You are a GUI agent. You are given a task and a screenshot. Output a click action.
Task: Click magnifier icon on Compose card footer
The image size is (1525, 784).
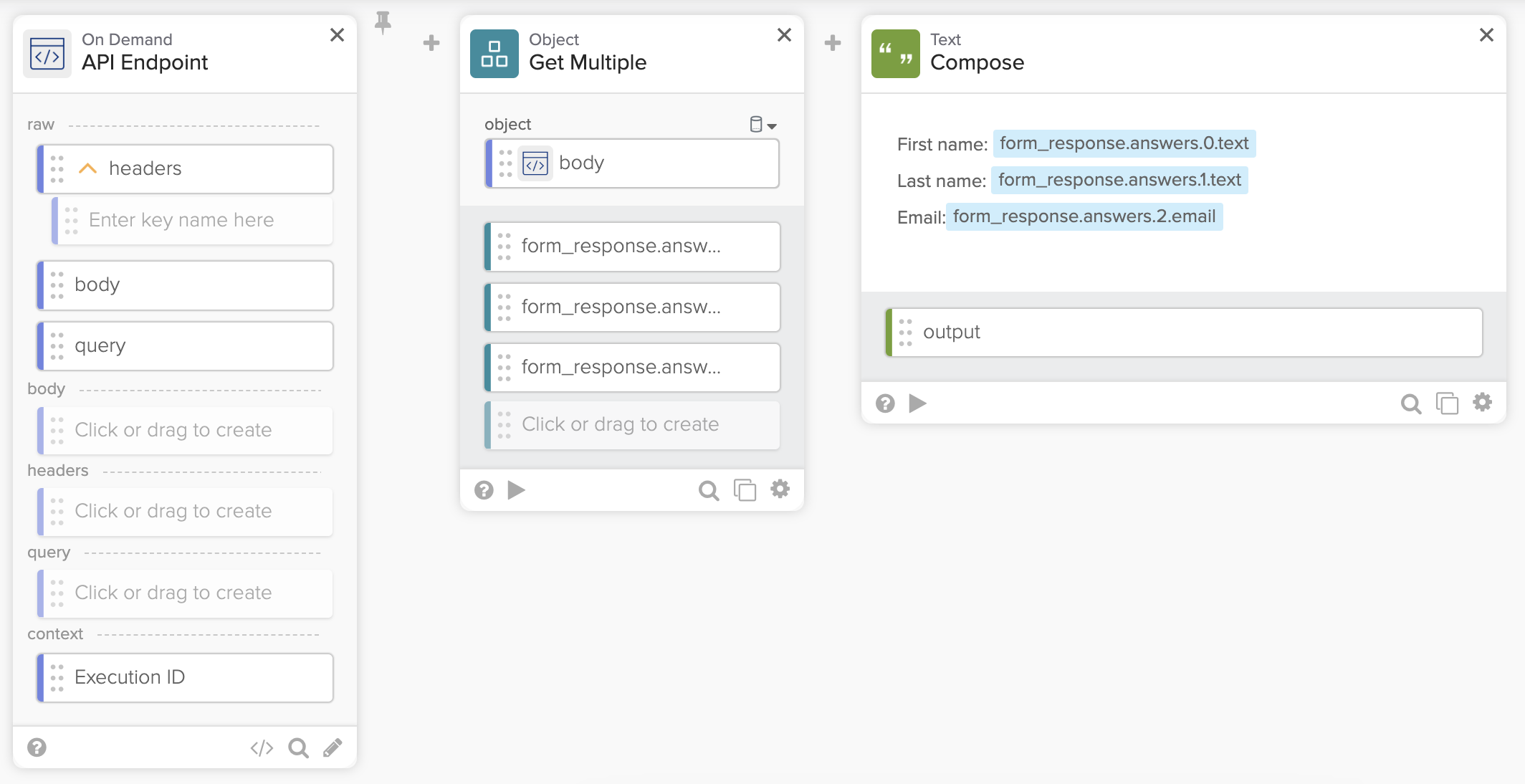(x=1410, y=403)
